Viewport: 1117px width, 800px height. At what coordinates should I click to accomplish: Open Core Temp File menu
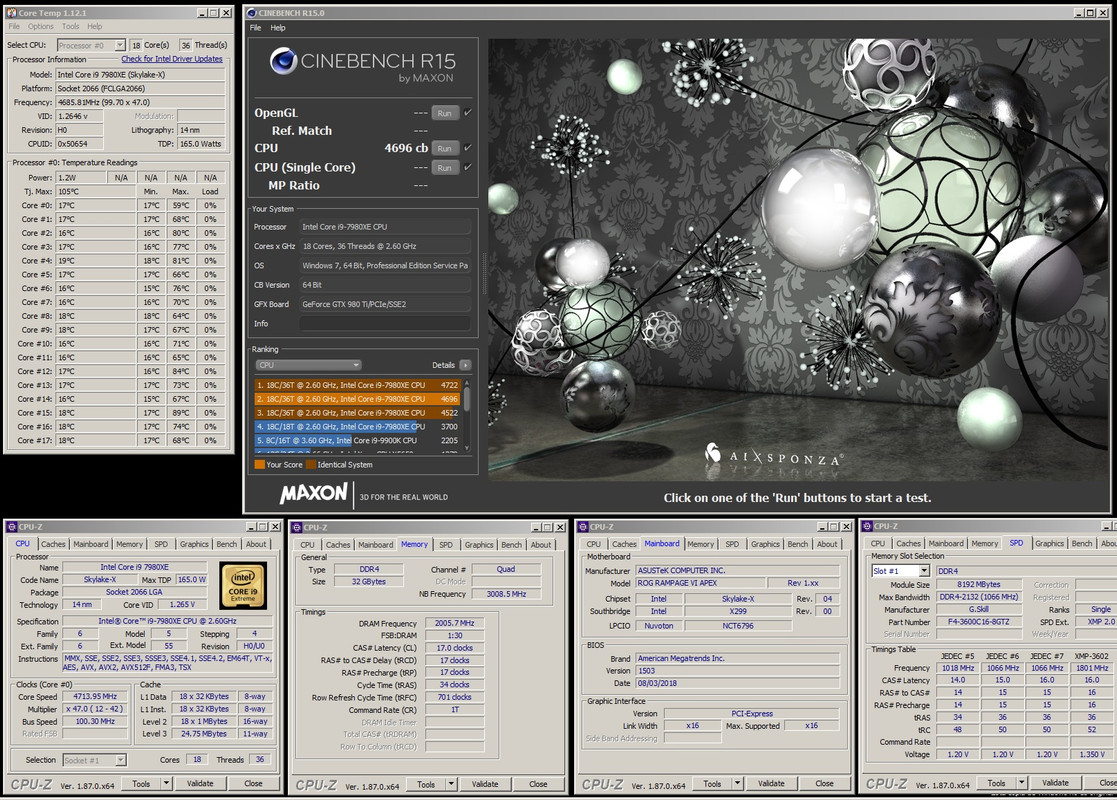click(14, 26)
